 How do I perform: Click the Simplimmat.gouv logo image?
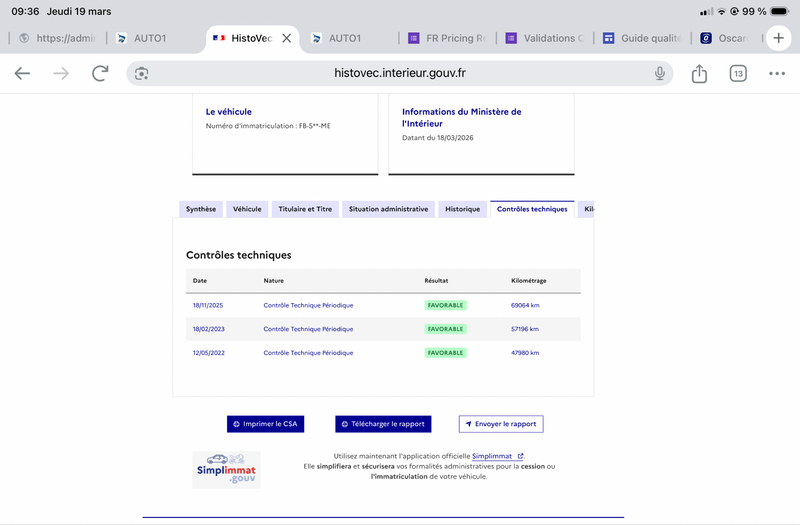(227, 470)
